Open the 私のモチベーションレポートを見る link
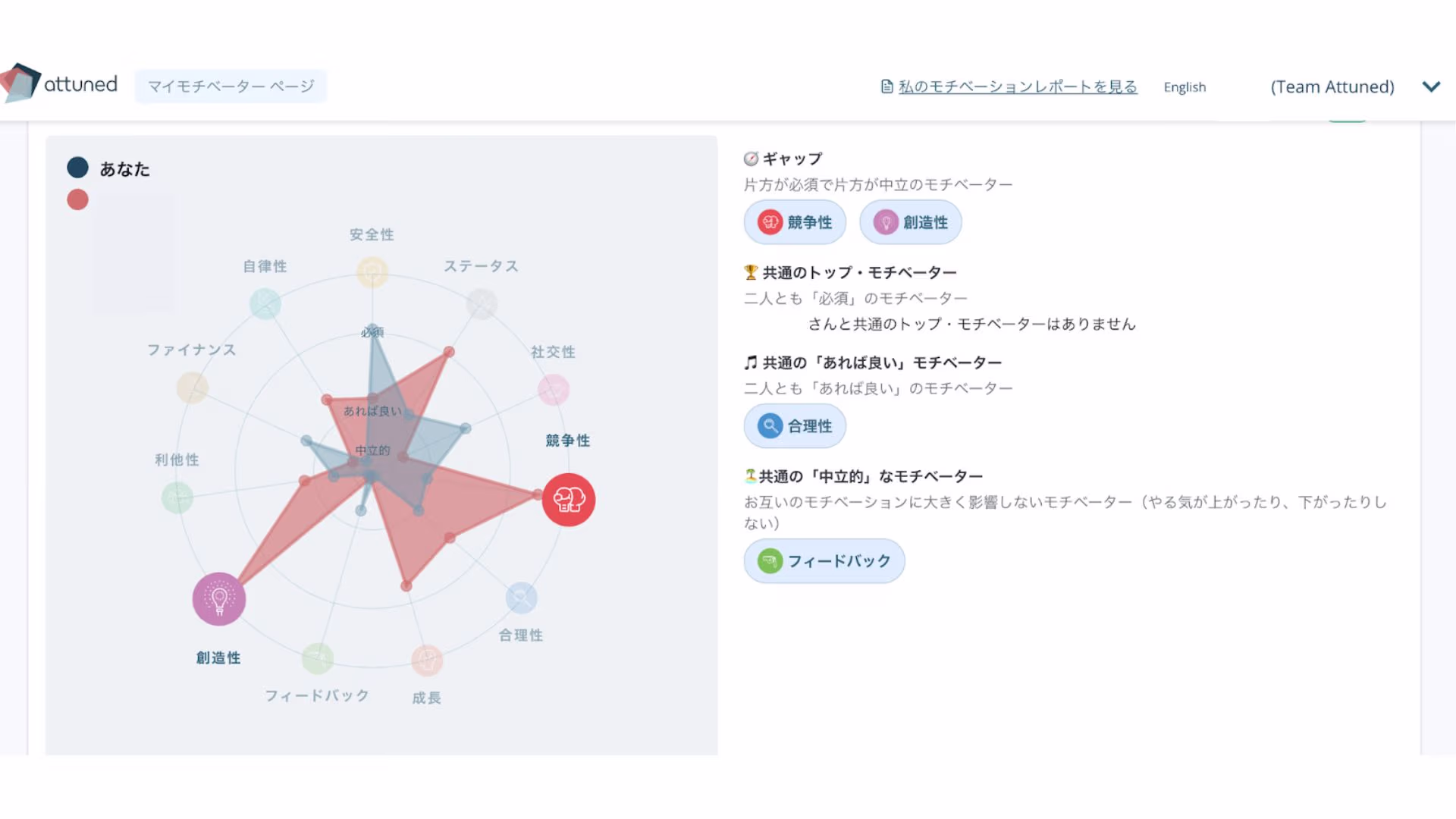The image size is (1456, 819). coord(1018,86)
